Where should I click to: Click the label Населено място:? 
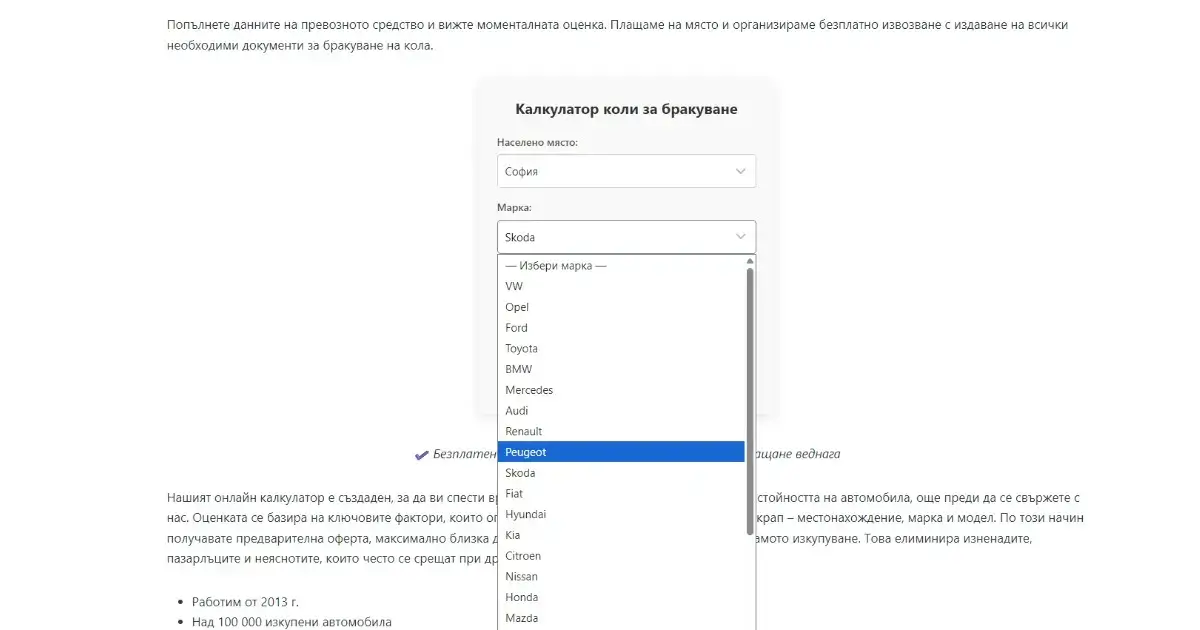pyautogui.click(x=537, y=143)
